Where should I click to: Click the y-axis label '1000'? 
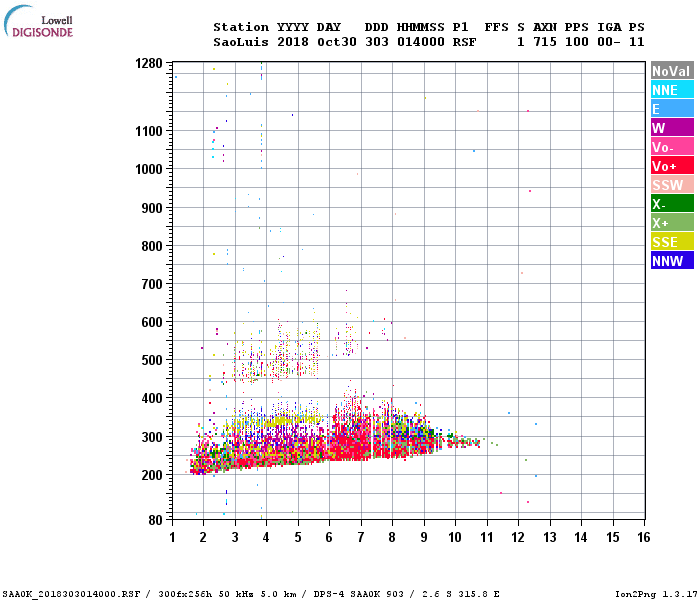149,169
